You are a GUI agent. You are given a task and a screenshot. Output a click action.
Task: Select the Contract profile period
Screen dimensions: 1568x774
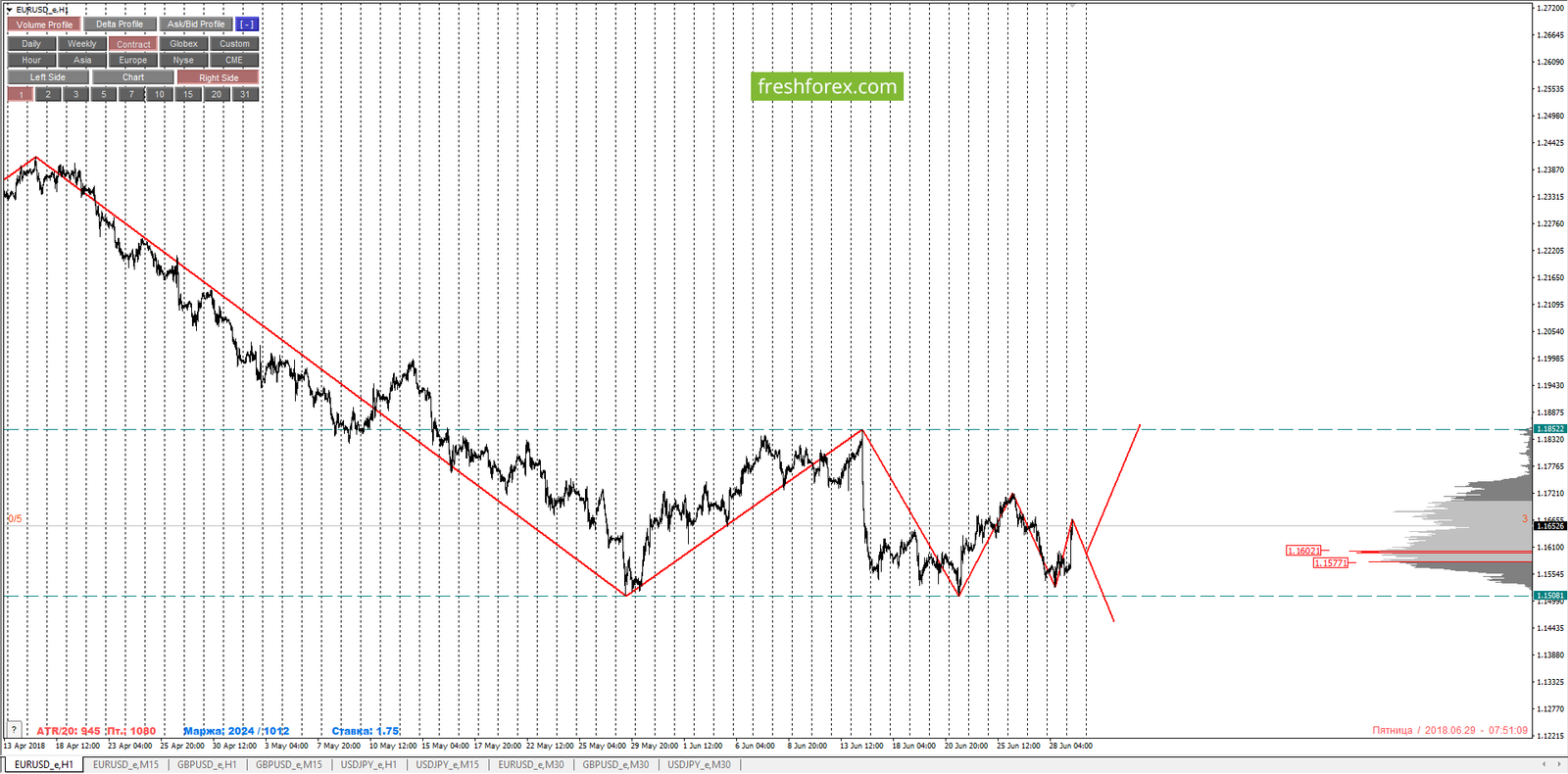(133, 44)
